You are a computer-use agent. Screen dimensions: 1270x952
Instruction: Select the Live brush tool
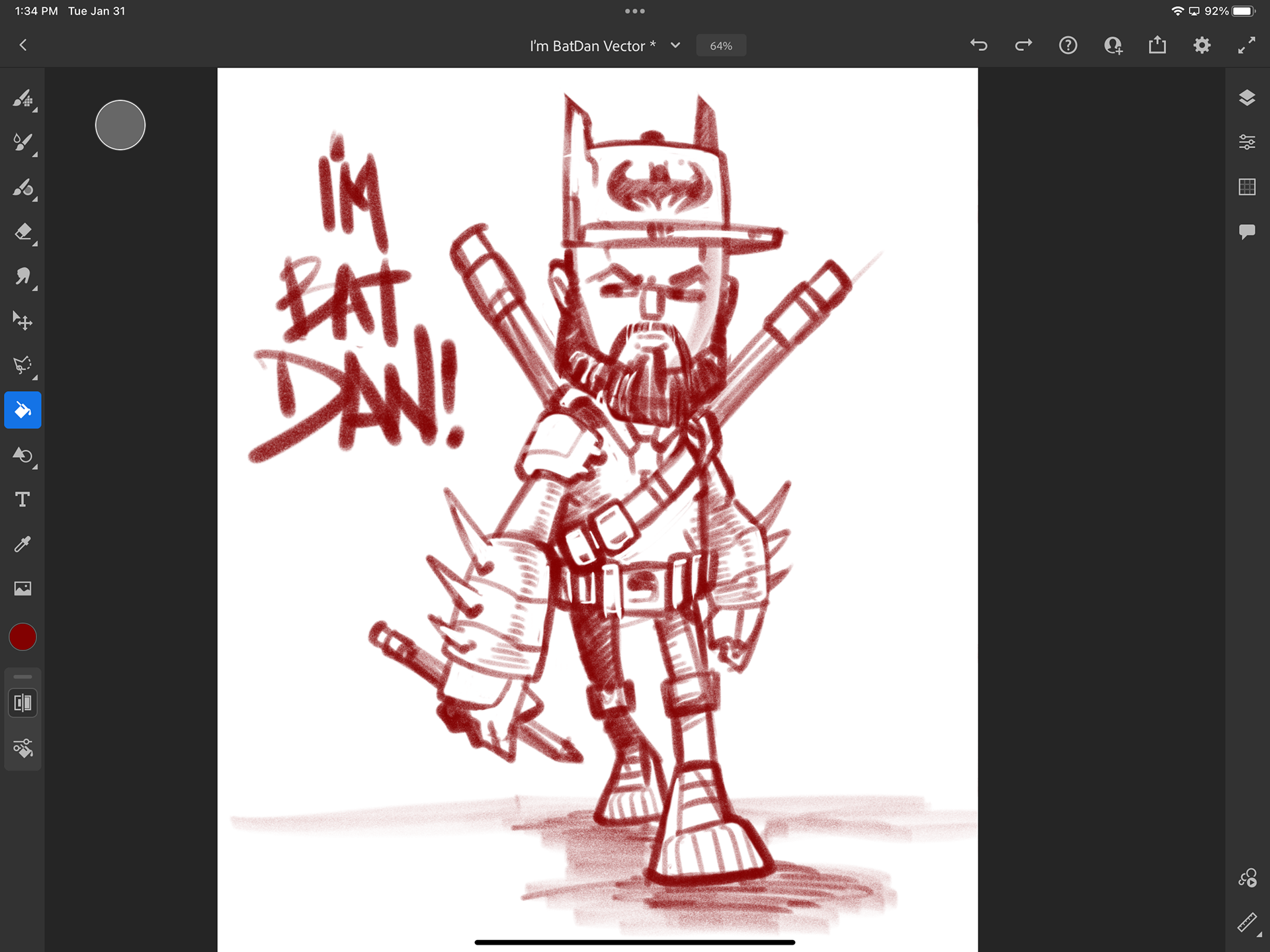(x=22, y=143)
